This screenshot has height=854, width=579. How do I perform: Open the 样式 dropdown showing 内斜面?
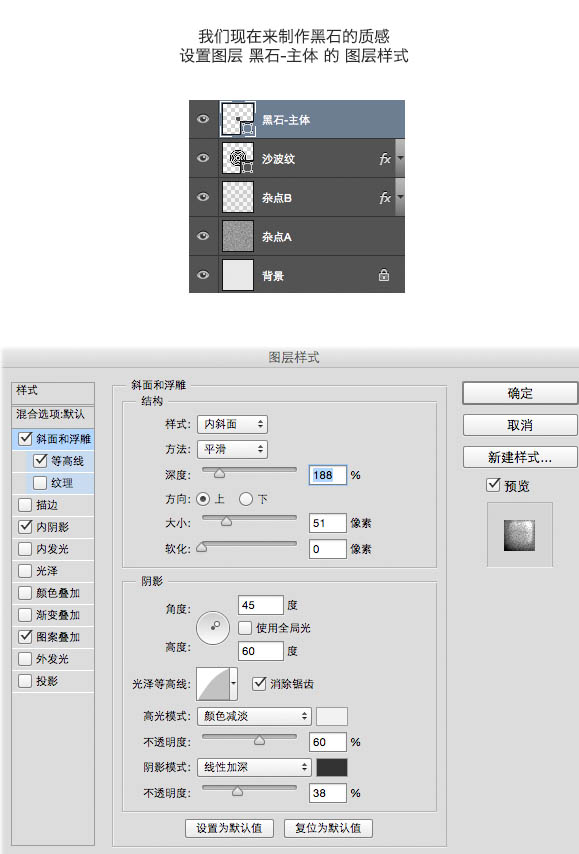233,424
